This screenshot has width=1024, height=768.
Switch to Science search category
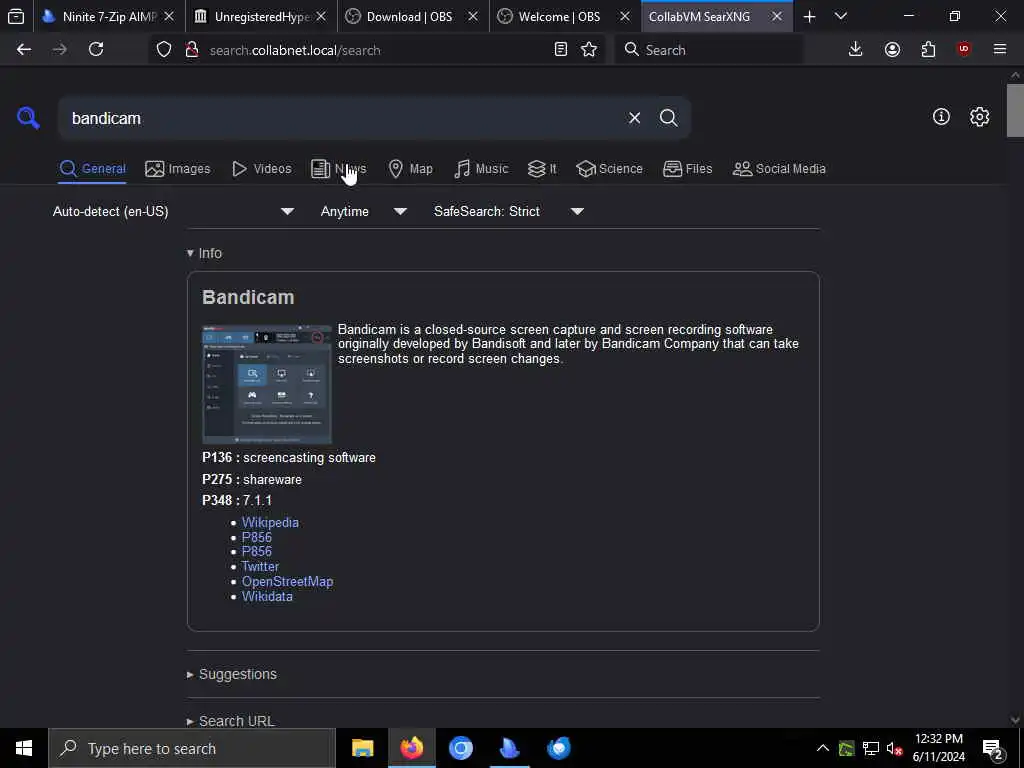(x=609, y=169)
